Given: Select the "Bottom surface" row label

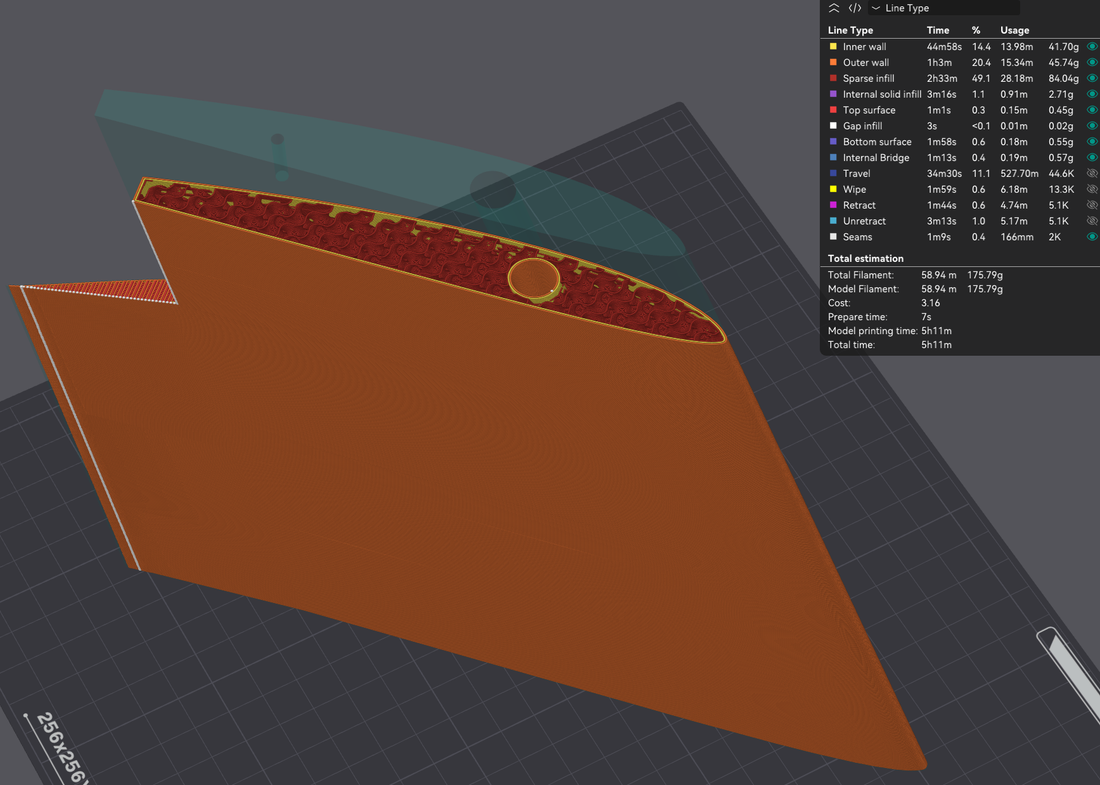Looking at the screenshot, I should (x=877, y=142).
